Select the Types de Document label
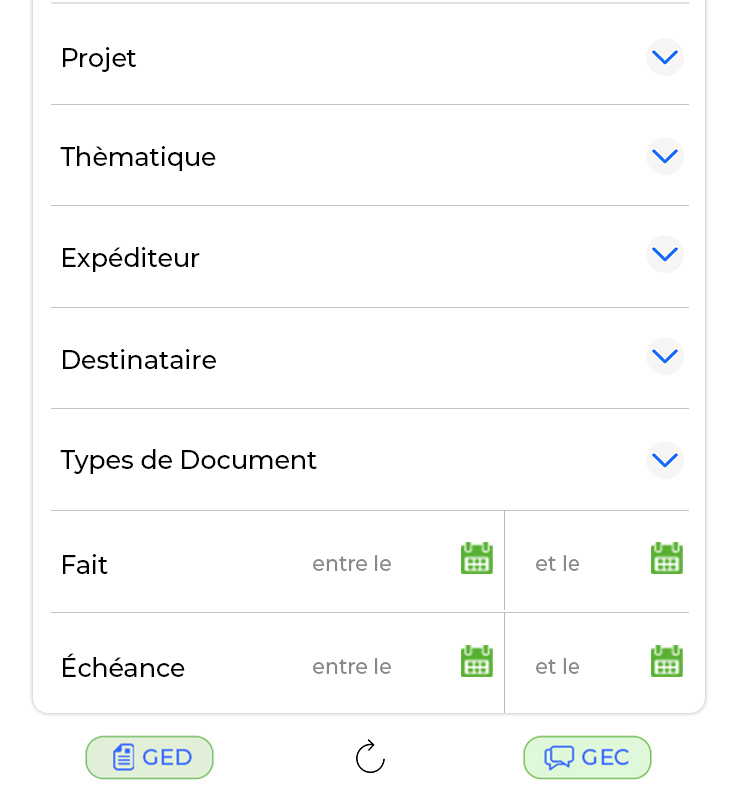739x800 pixels. click(188, 460)
